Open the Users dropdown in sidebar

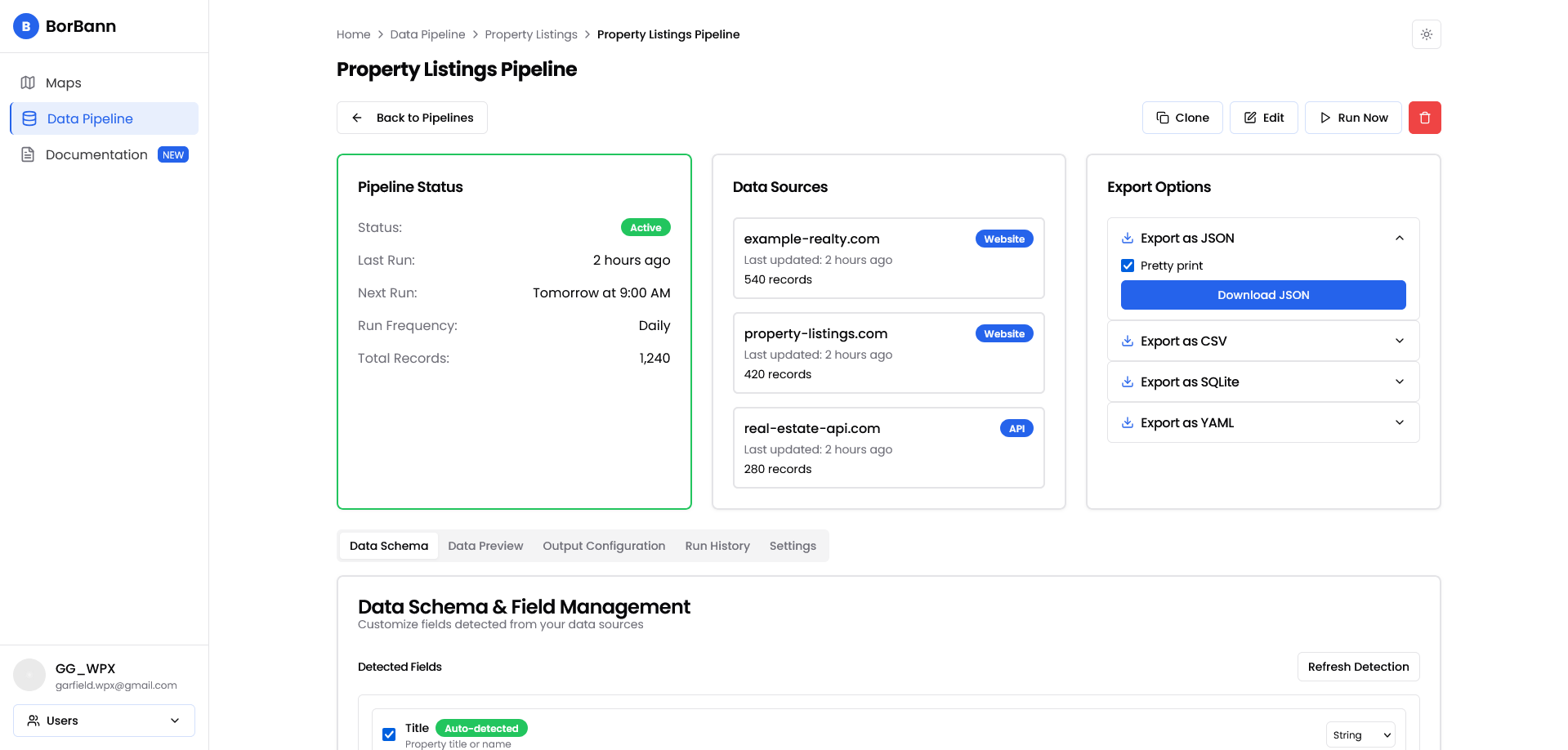[104, 721]
